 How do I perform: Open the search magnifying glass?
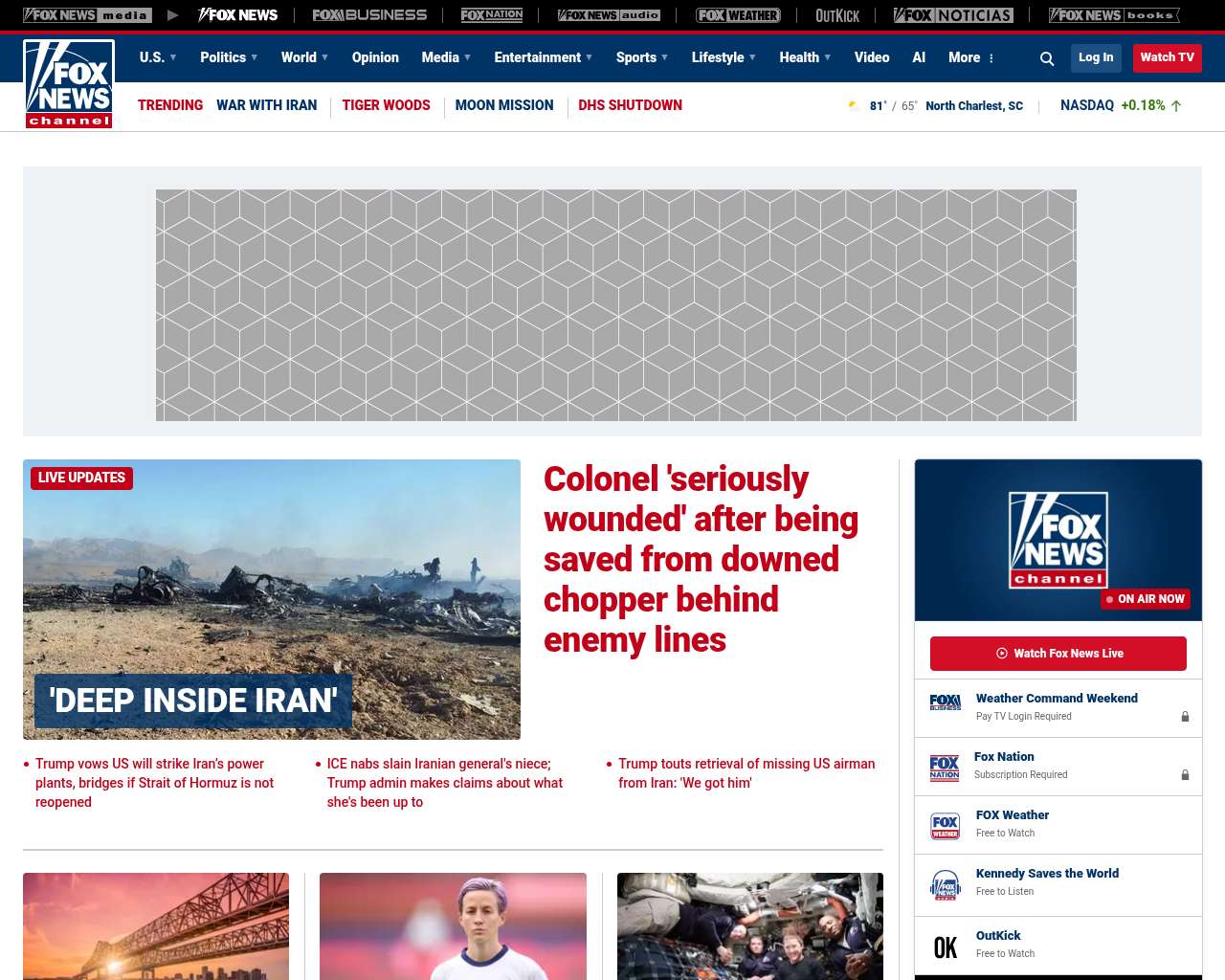tap(1047, 58)
